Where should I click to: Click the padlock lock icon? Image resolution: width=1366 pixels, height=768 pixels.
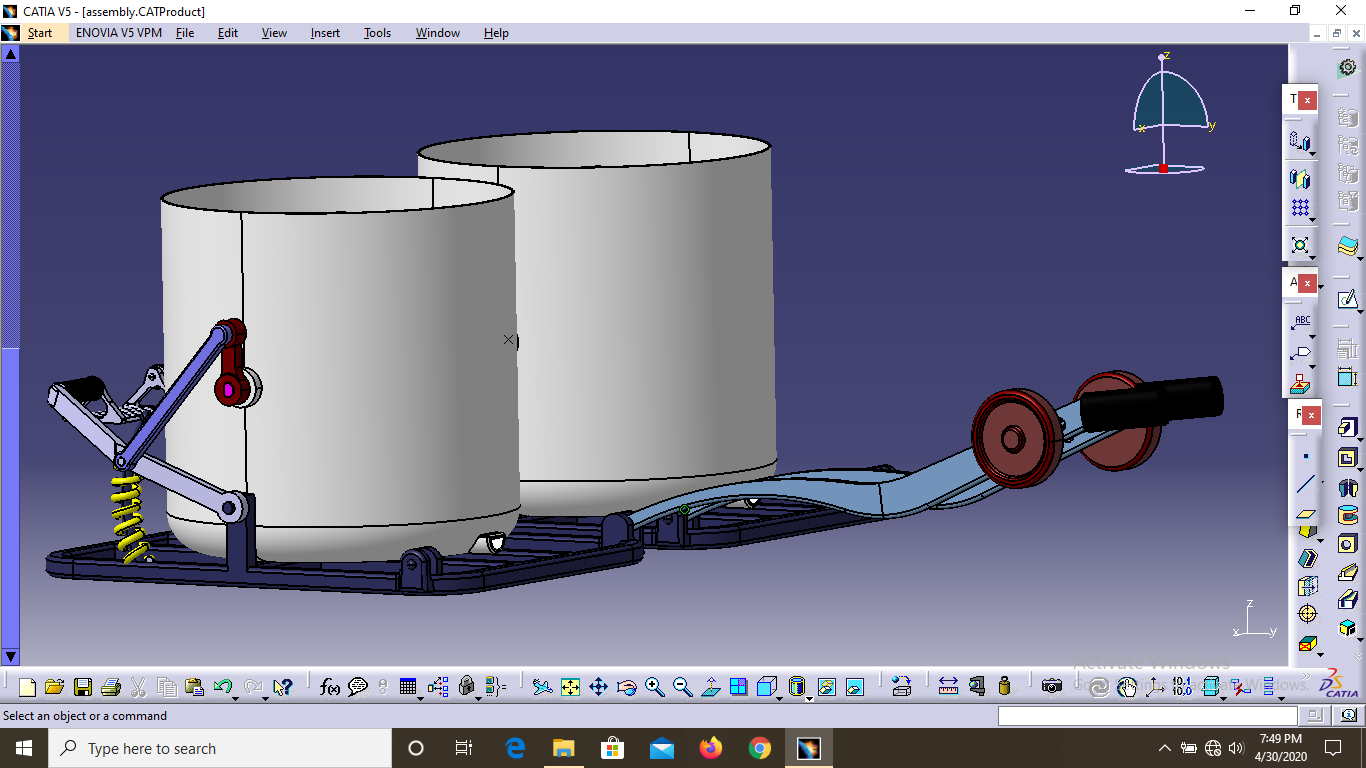(x=466, y=687)
